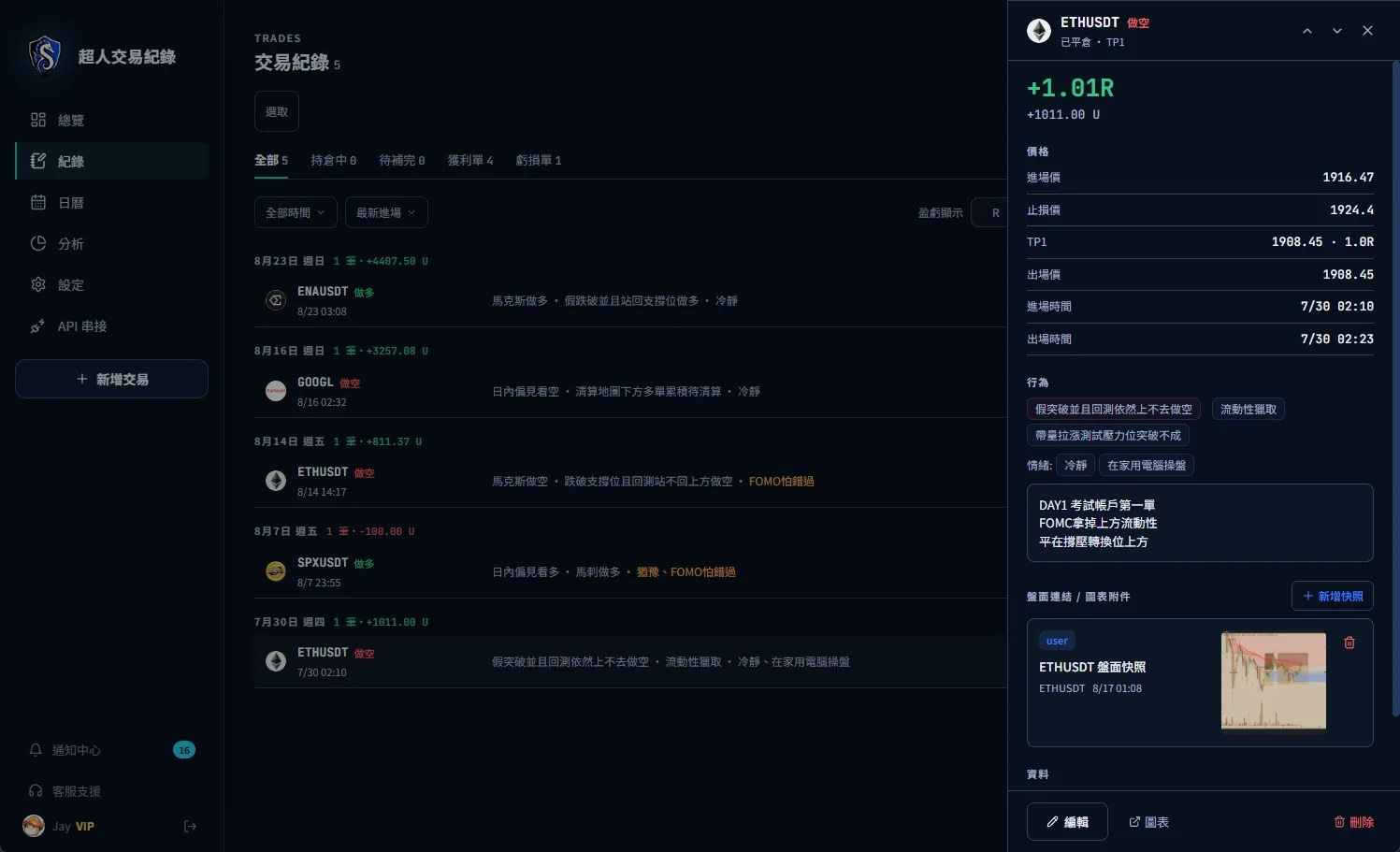Switch to the 全部 5 tab

[x=271, y=160]
